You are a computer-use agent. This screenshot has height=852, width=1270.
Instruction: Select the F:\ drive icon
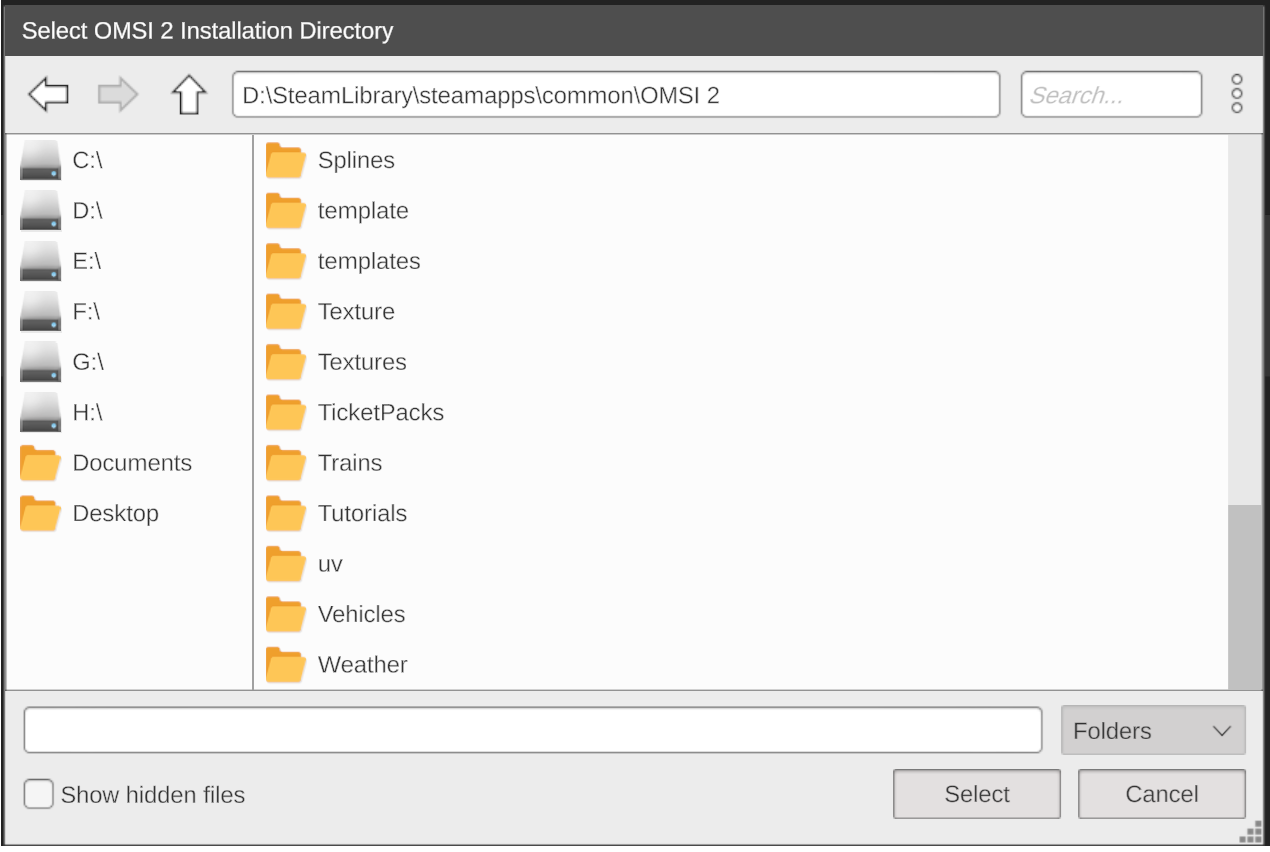[41, 311]
